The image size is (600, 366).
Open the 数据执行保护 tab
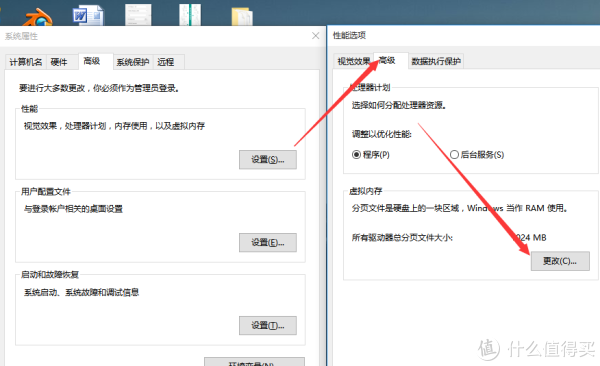tap(436, 61)
